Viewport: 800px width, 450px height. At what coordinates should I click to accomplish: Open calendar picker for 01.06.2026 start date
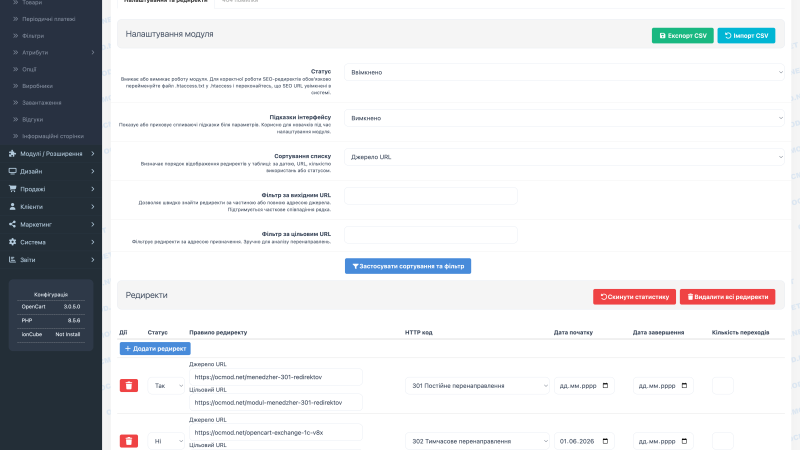605,441
